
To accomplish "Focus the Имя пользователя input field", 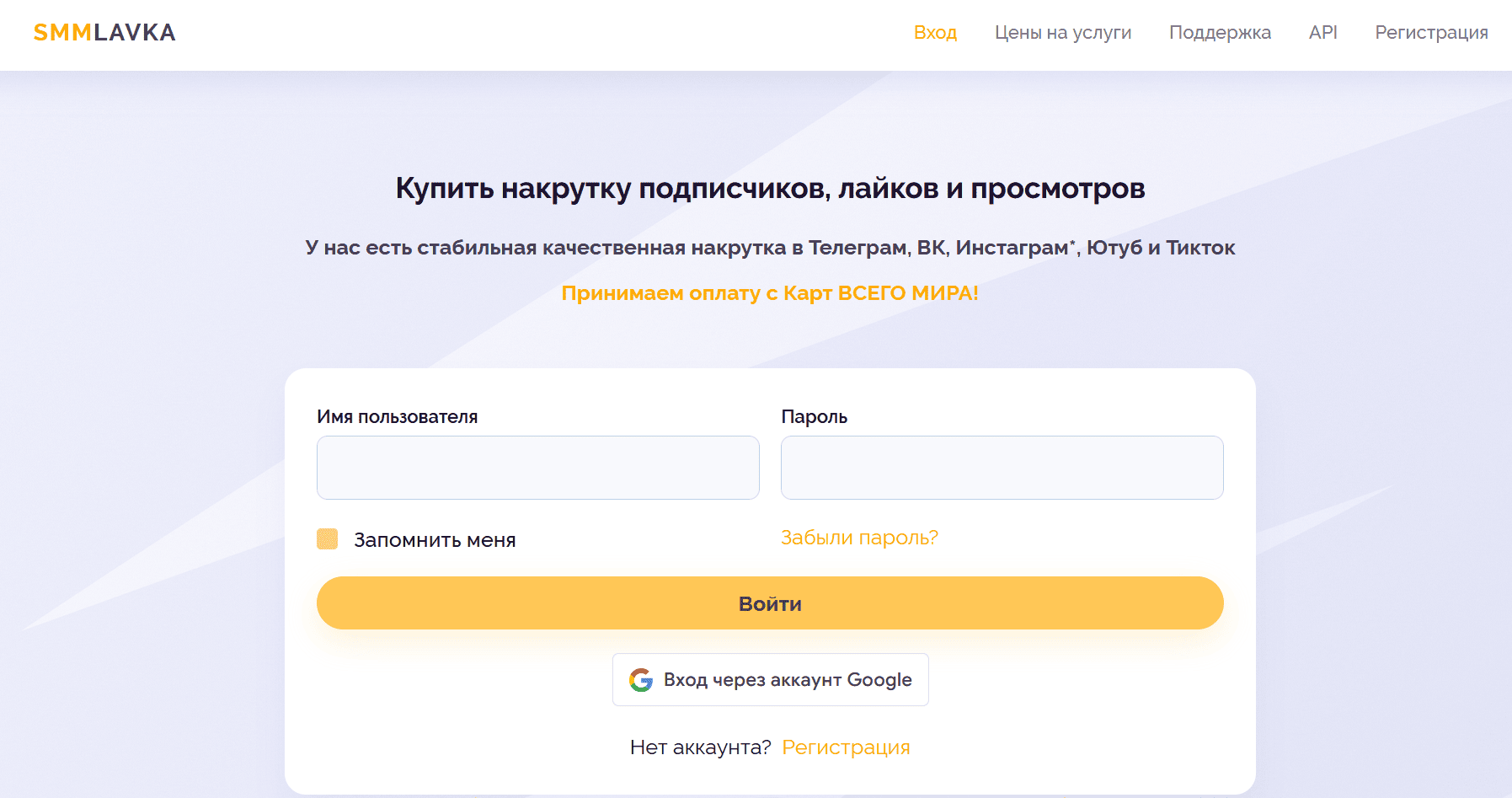I will click(538, 468).
